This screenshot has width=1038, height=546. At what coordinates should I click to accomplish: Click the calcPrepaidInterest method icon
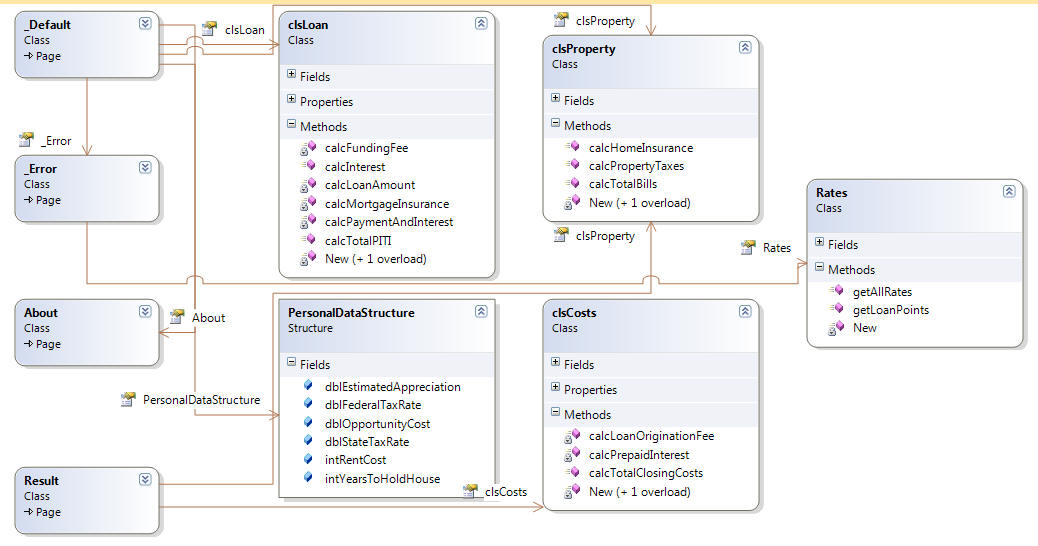point(573,454)
